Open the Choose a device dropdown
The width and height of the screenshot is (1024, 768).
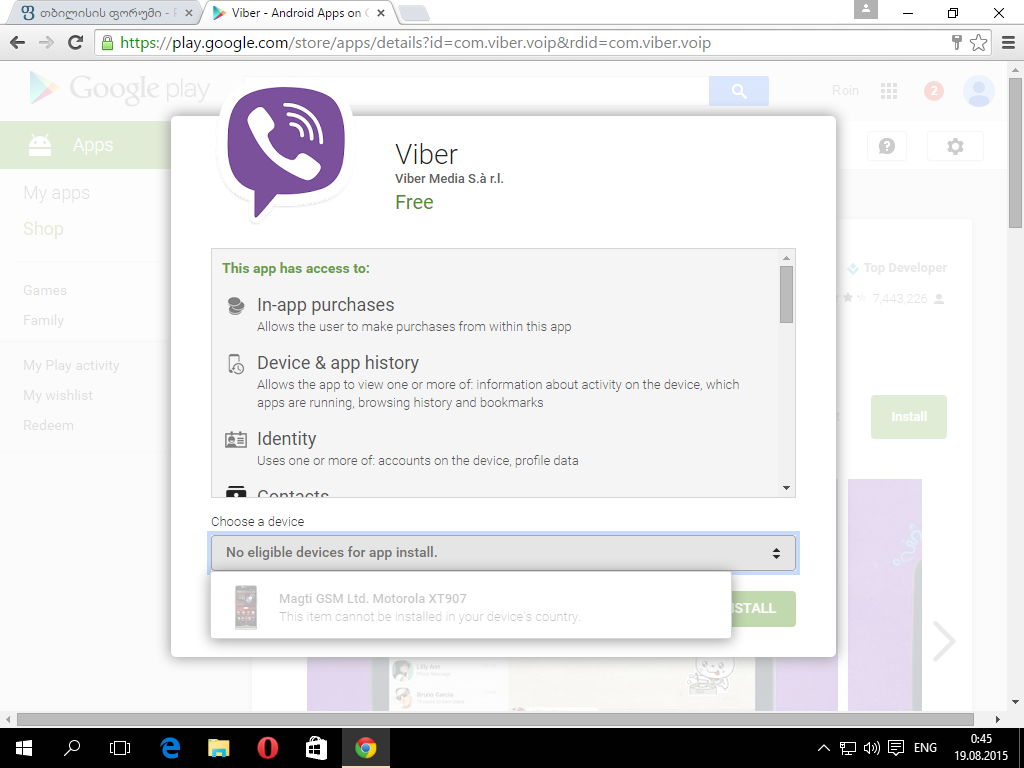click(x=503, y=552)
